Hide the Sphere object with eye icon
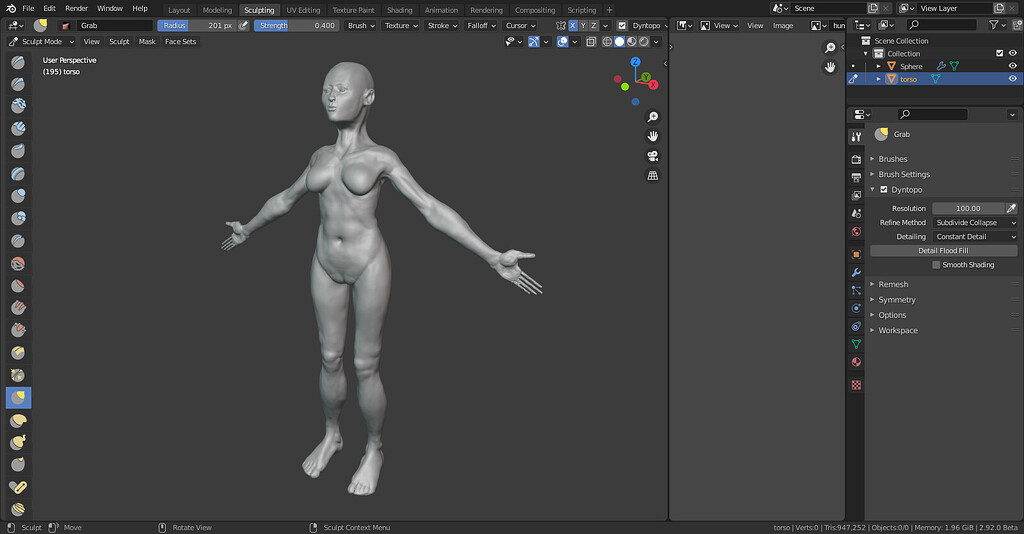Image resolution: width=1024 pixels, height=534 pixels. coord(1012,66)
